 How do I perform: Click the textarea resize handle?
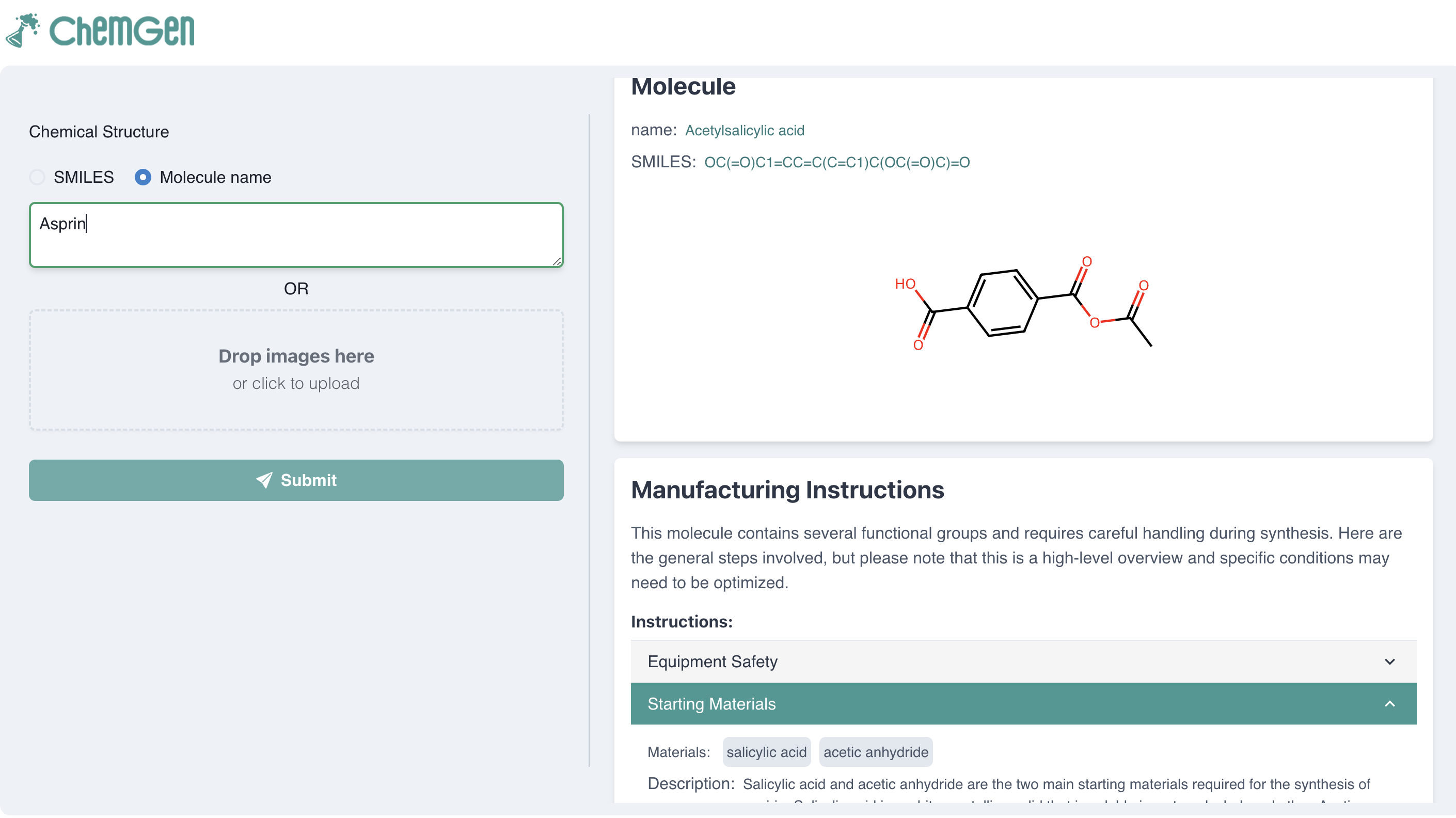pos(557,261)
